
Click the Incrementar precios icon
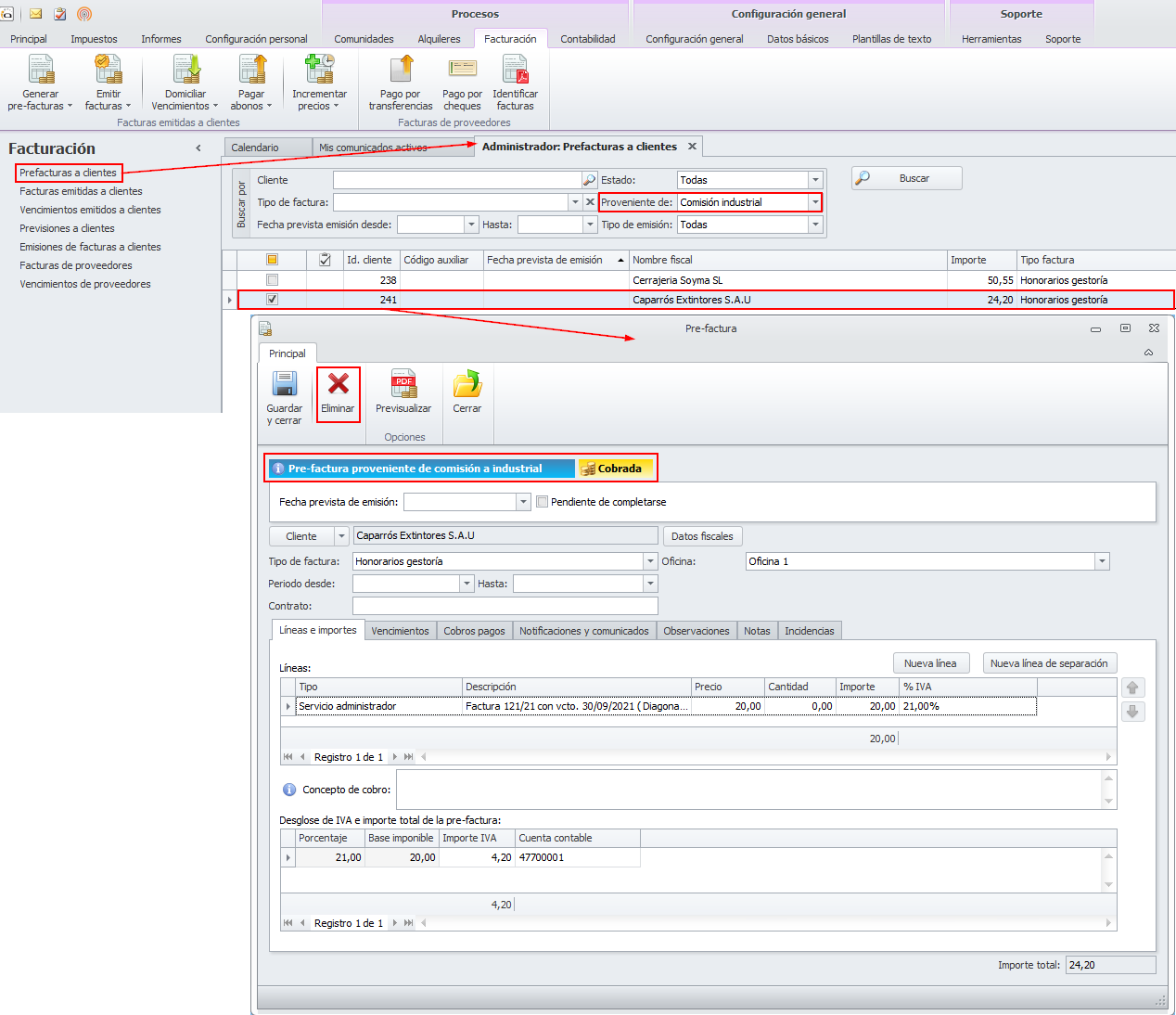point(319,71)
